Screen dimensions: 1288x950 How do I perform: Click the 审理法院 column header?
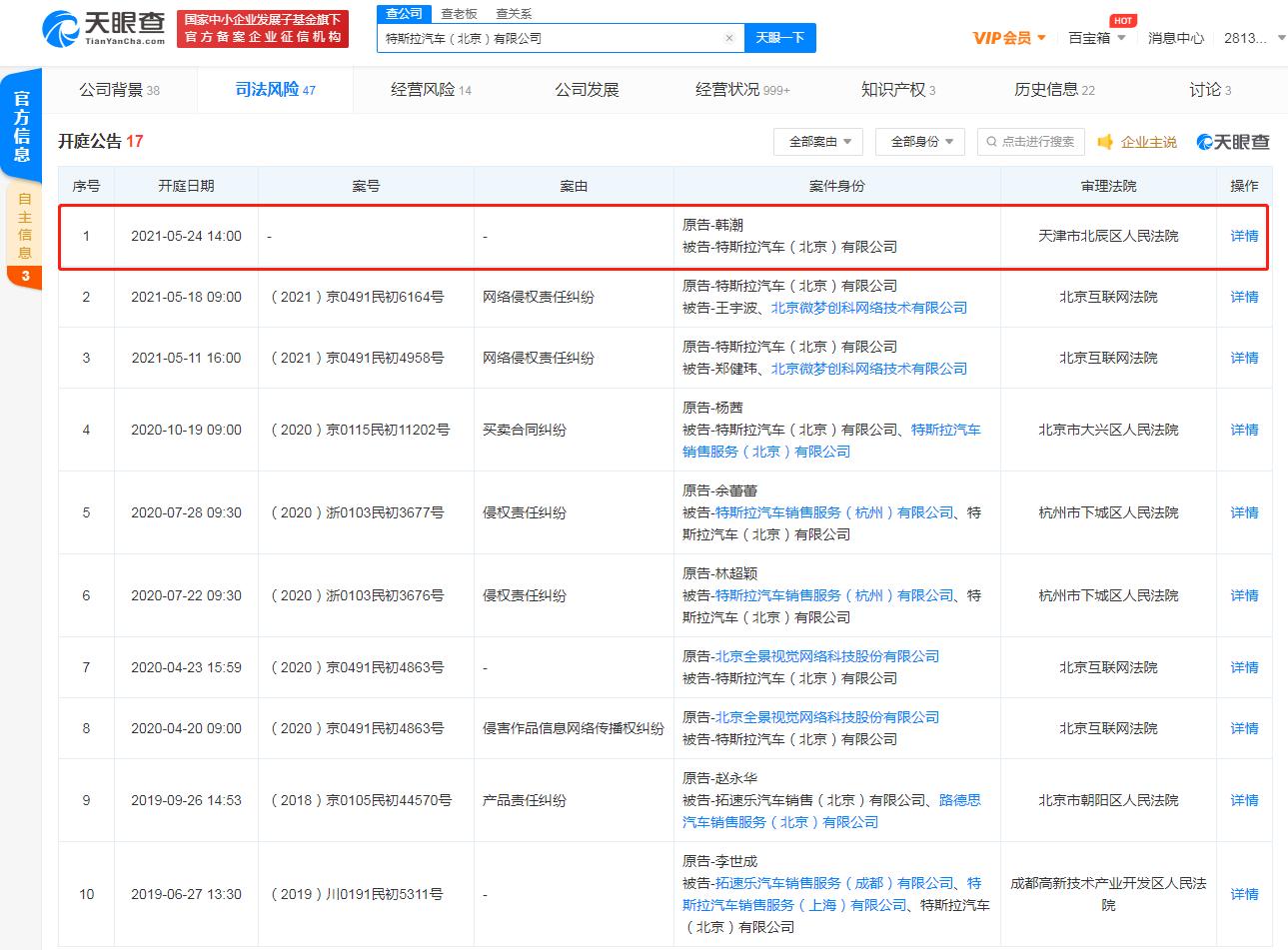pos(1108,187)
